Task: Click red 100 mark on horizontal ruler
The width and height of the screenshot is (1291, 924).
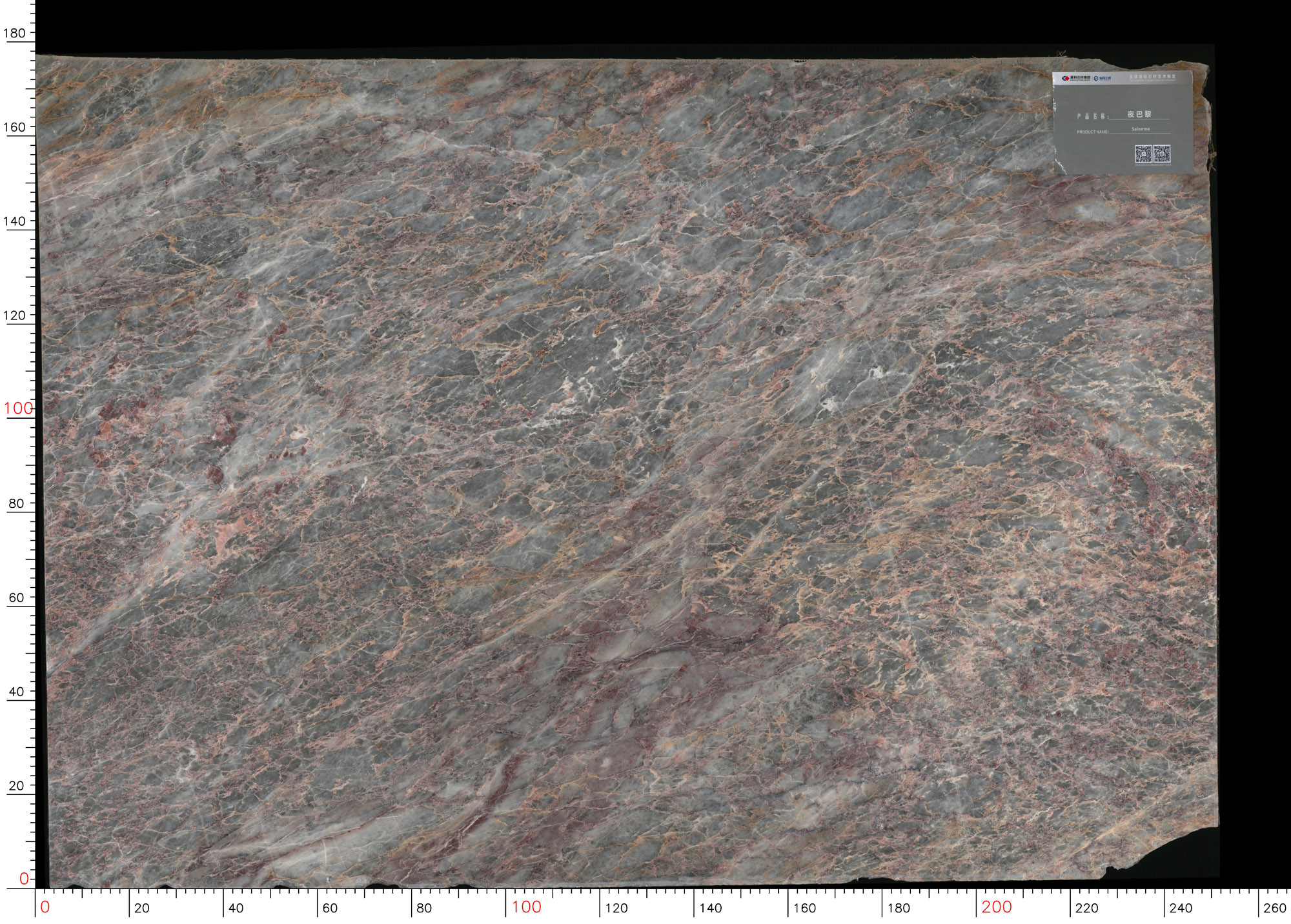Action: (x=526, y=907)
